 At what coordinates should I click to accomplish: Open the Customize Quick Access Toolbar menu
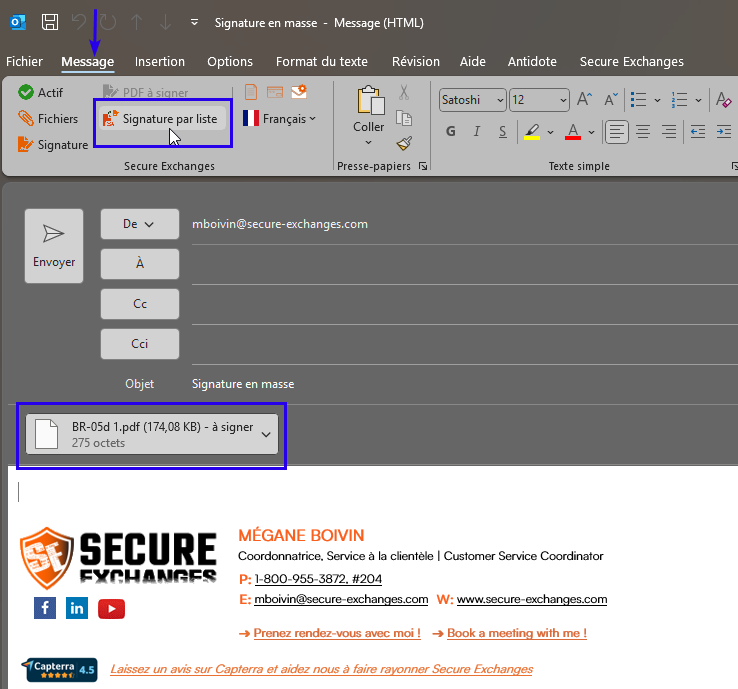tap(194, 22)
